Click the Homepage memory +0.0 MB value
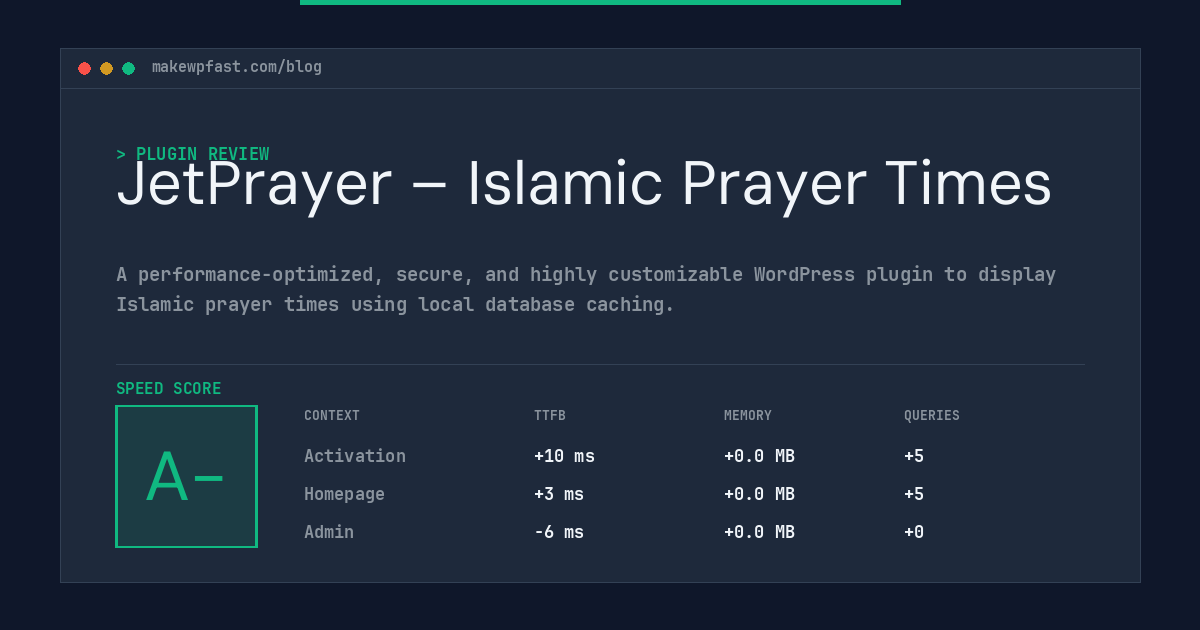 [759, 494]
